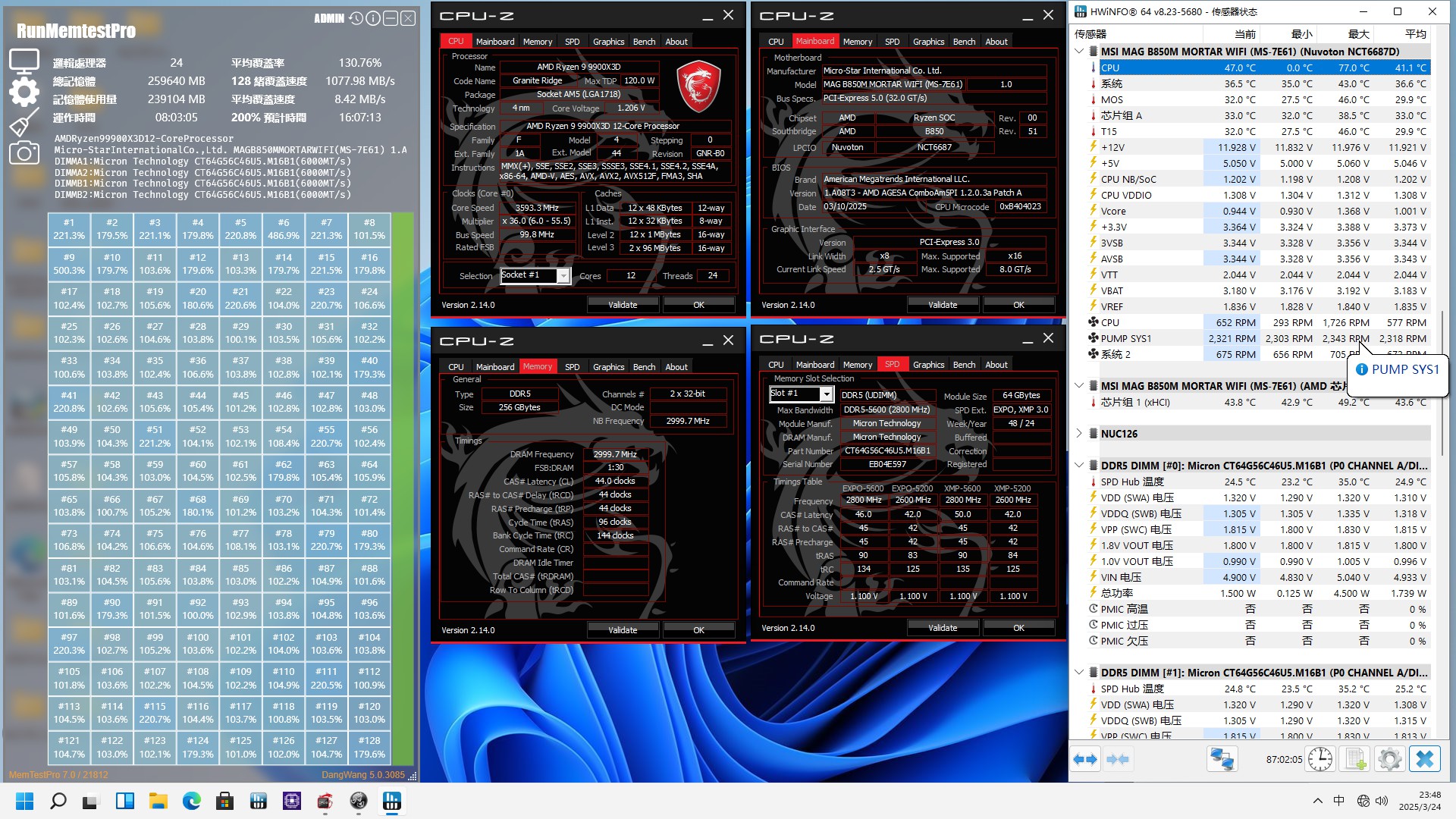Screen dimensions: 1456x819
Task: Click the RunMemtestPro broom cleanup icon
Action: (x=24, y=123)
